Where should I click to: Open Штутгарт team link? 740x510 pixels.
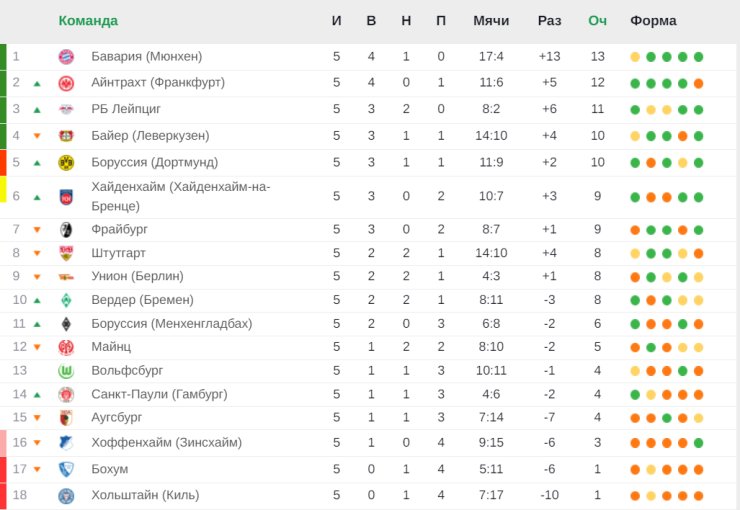[x=118, y=253]
